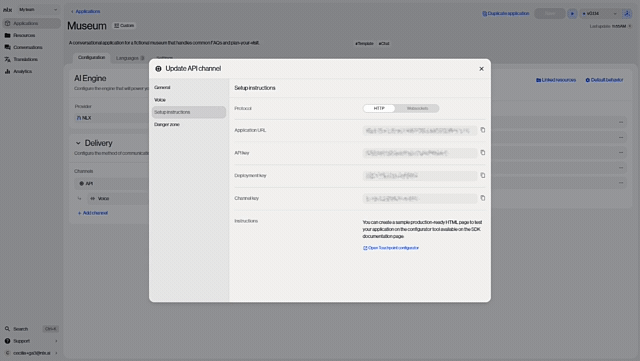The image size is (640, 361).
Task: Copy the Application URL value
Action: click(482, 130)
